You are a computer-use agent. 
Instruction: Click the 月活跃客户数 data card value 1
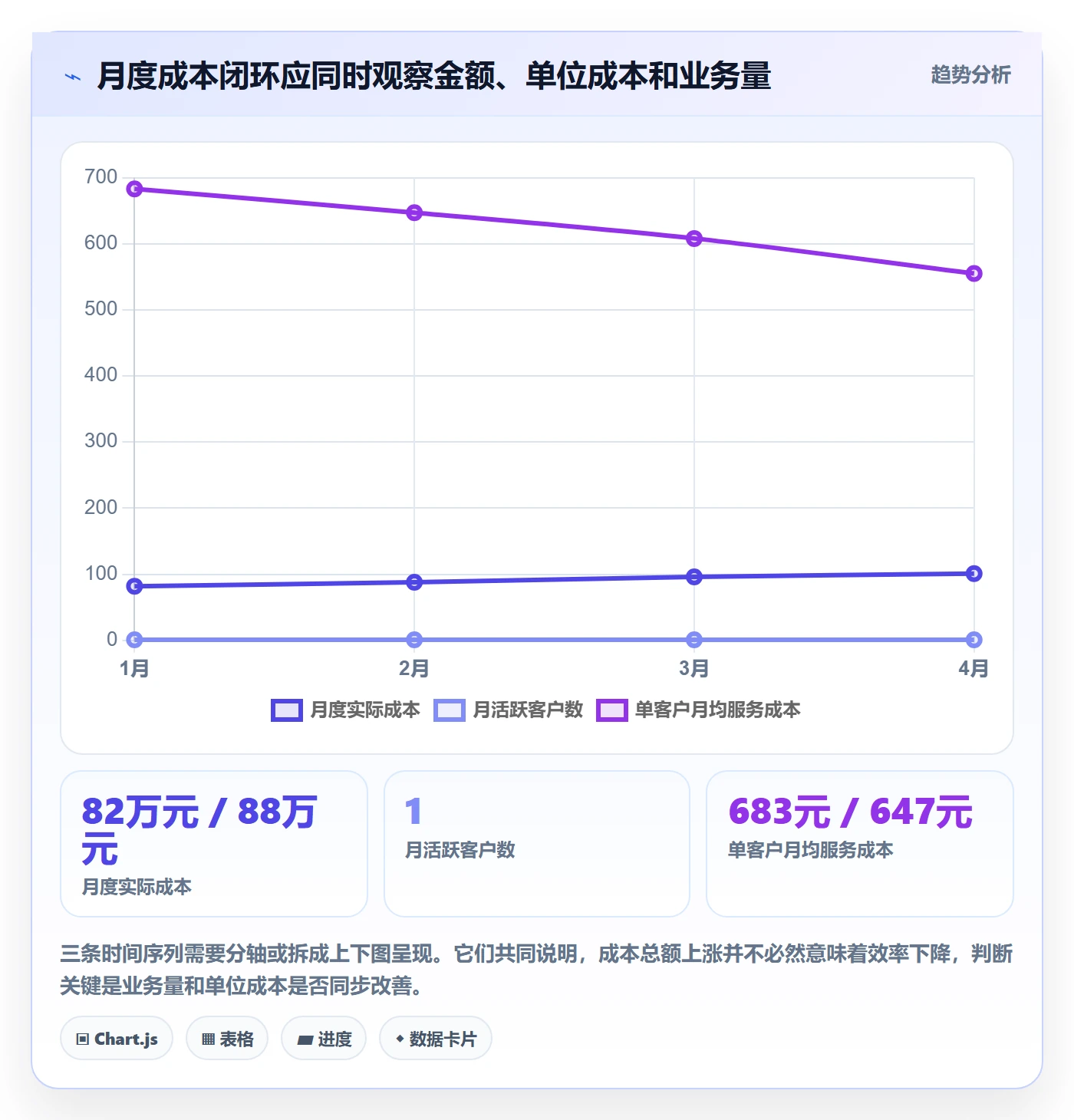413,812
